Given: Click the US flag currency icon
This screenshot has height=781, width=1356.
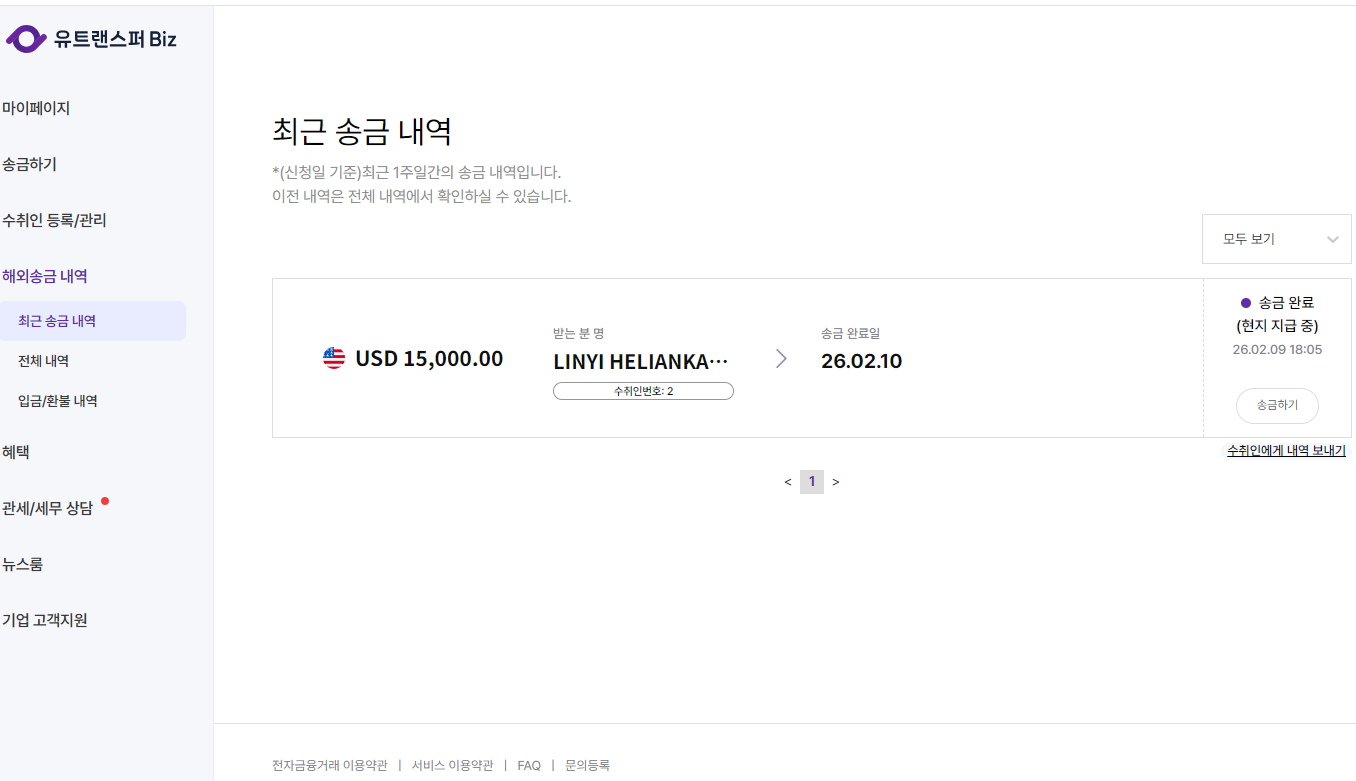Looking at the screenshot, I should pos(334,358).
